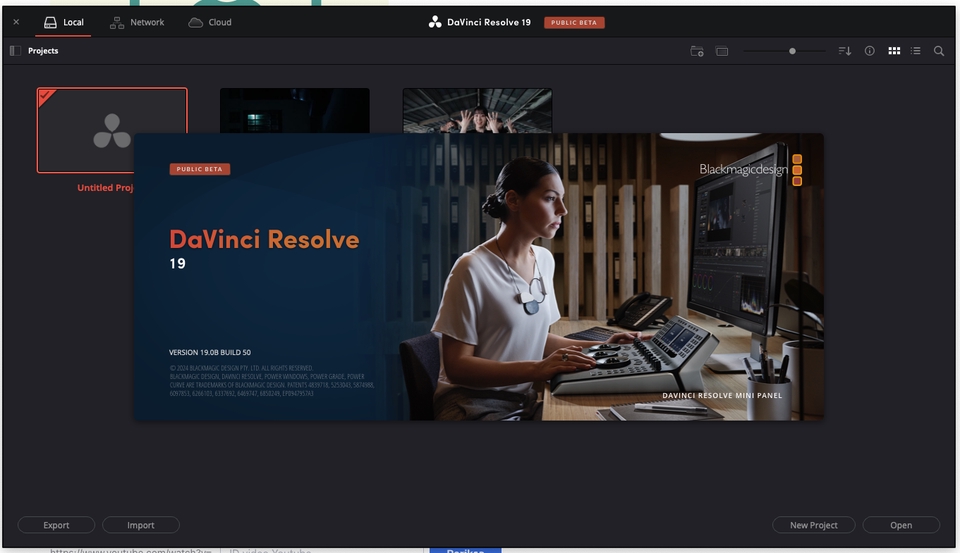Click the "Untitled Proj" project name label
The image size is (960, 553).
tap(105, 187)
